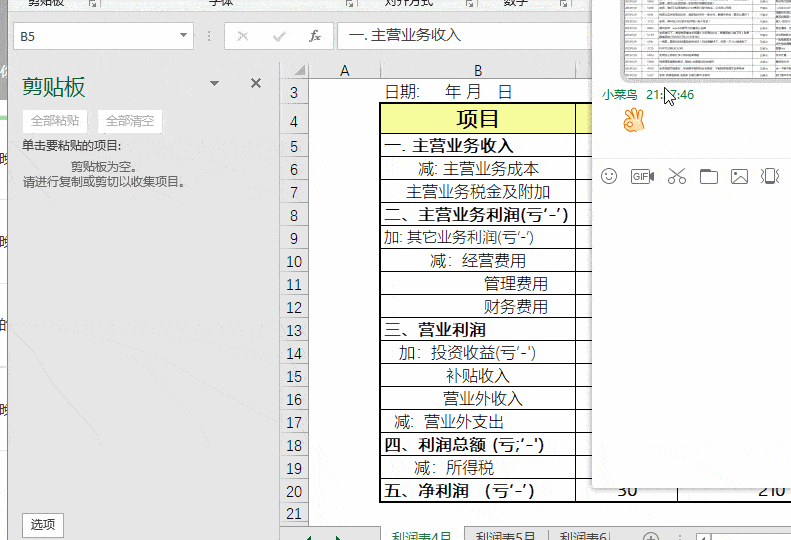Select the scissors screenshot tool in chat
This screenshot has height=540, width=791.
[x=676, y=176]
